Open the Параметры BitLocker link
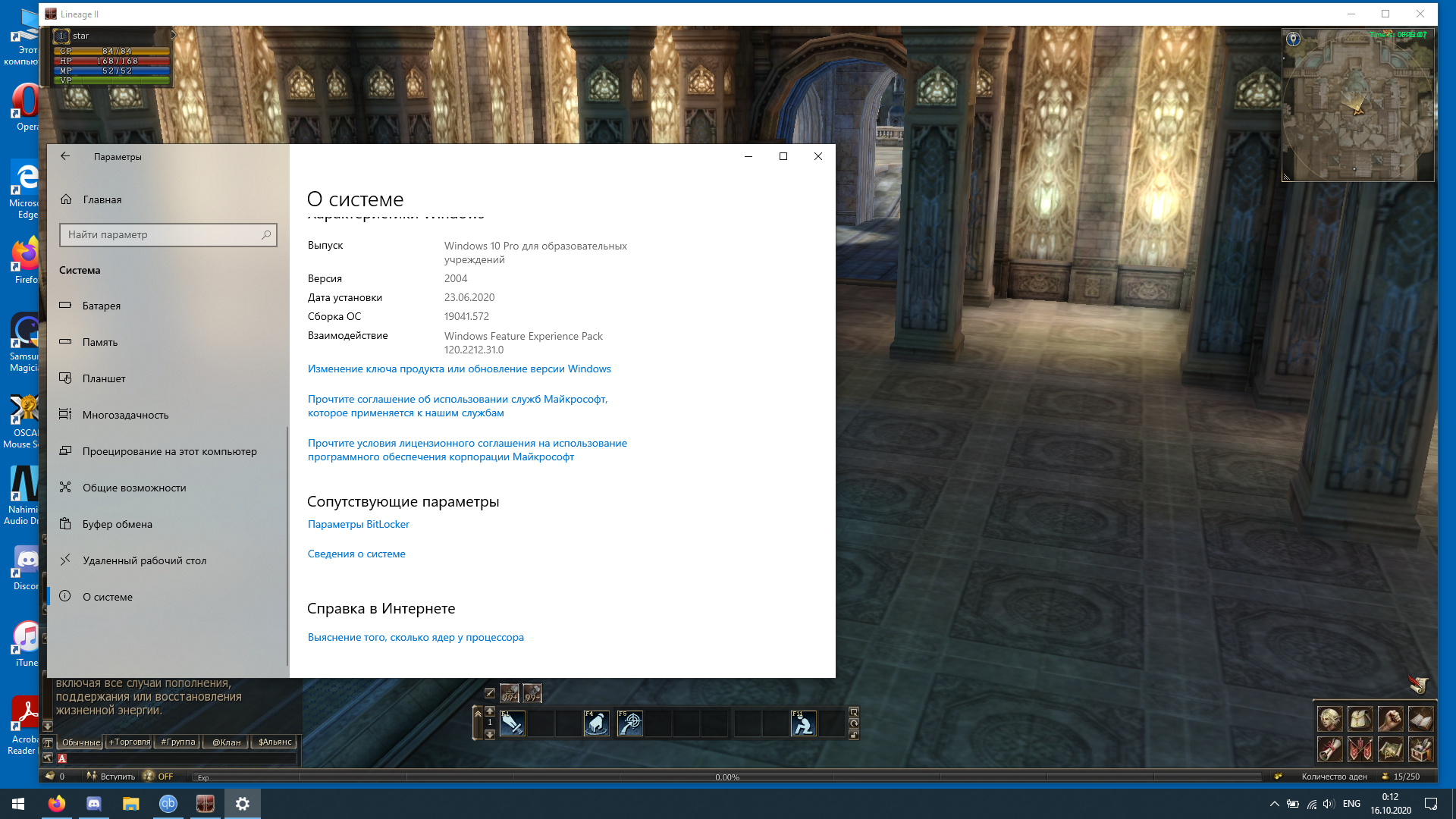 coord(358,524)
